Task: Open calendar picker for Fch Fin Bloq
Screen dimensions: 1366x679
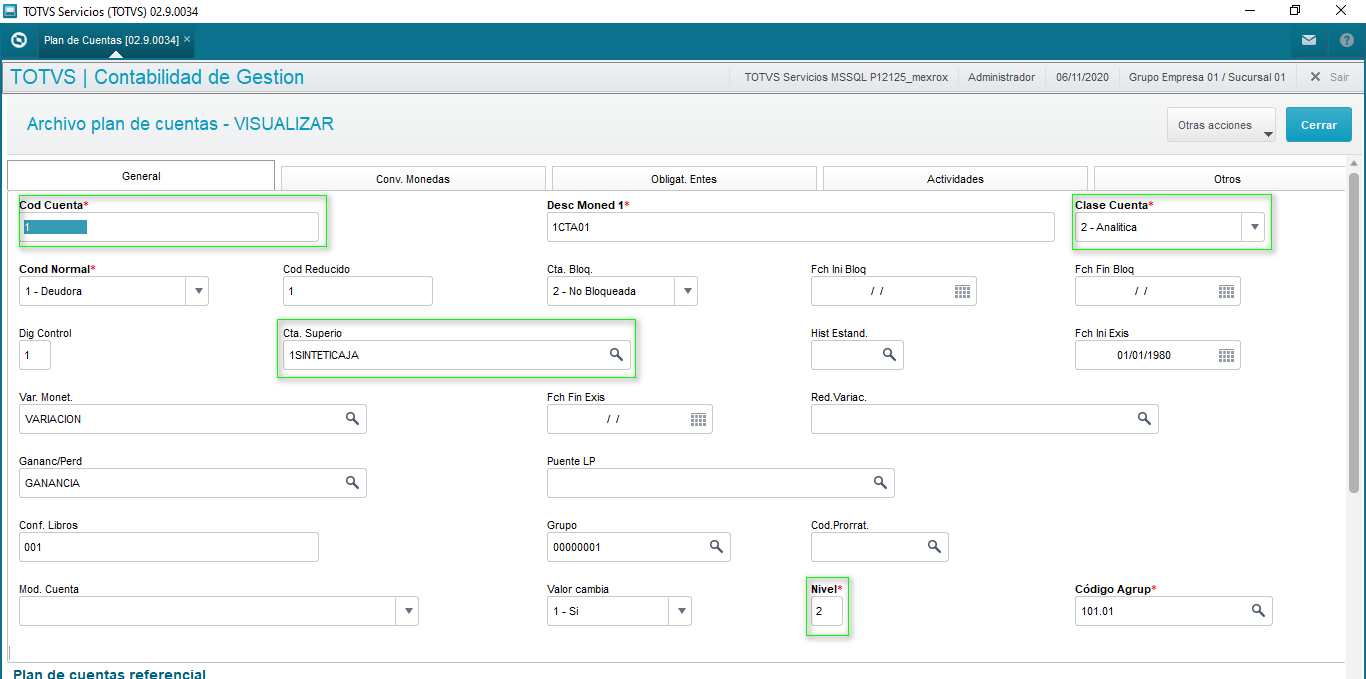Action: (1226, 291)
